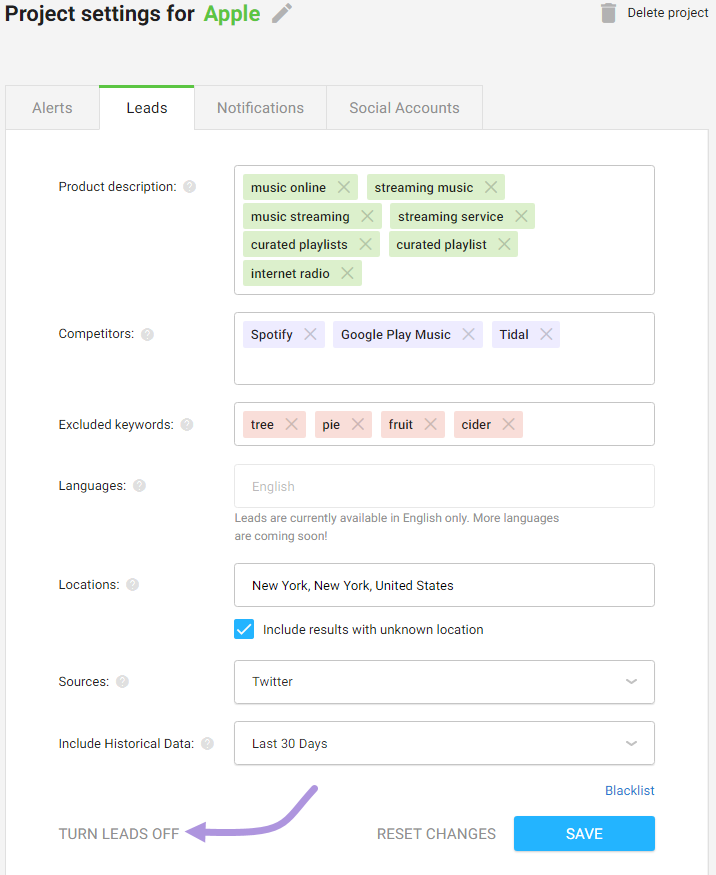Open the Blacklist link
716x875 pixels.
click(629, 791)
